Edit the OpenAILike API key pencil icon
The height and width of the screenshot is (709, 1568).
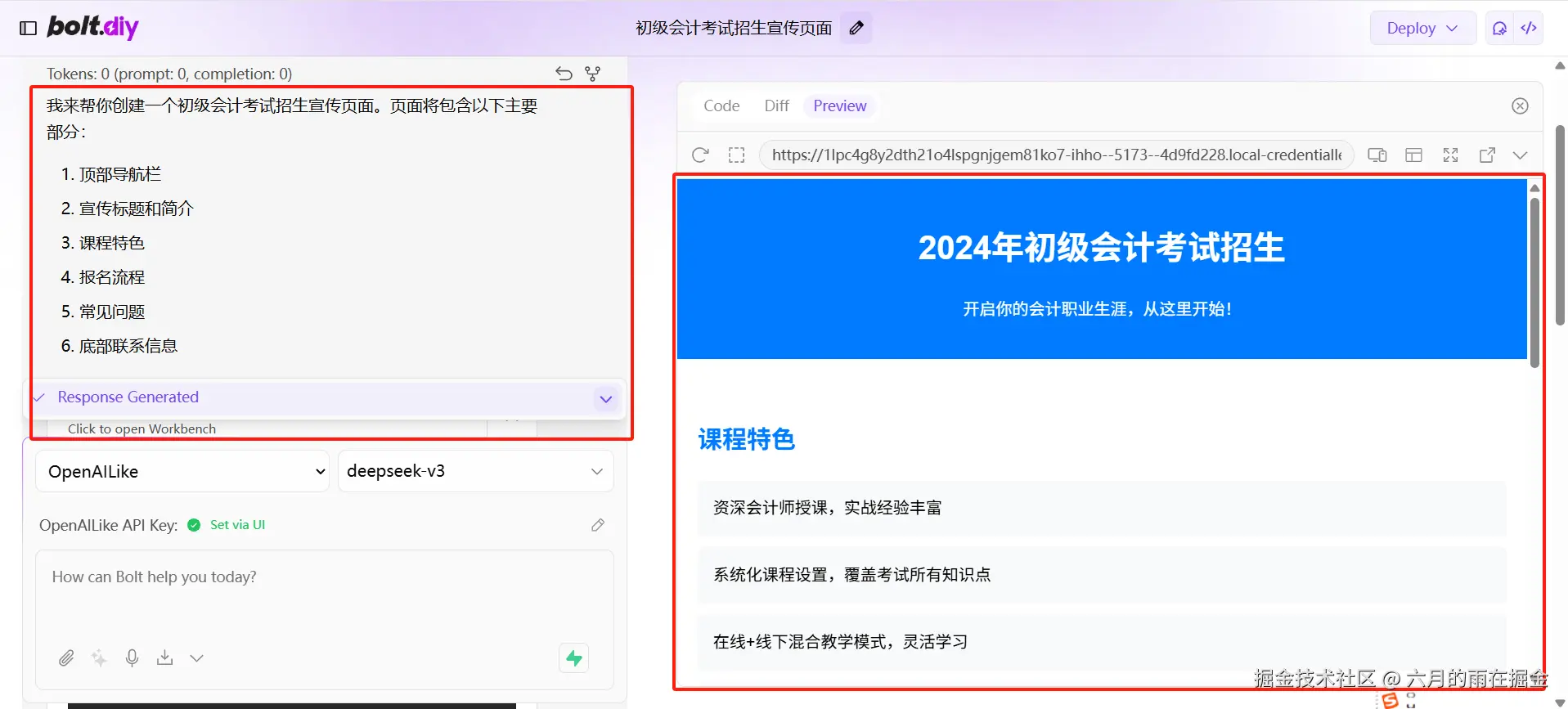(x=598, y=525)
